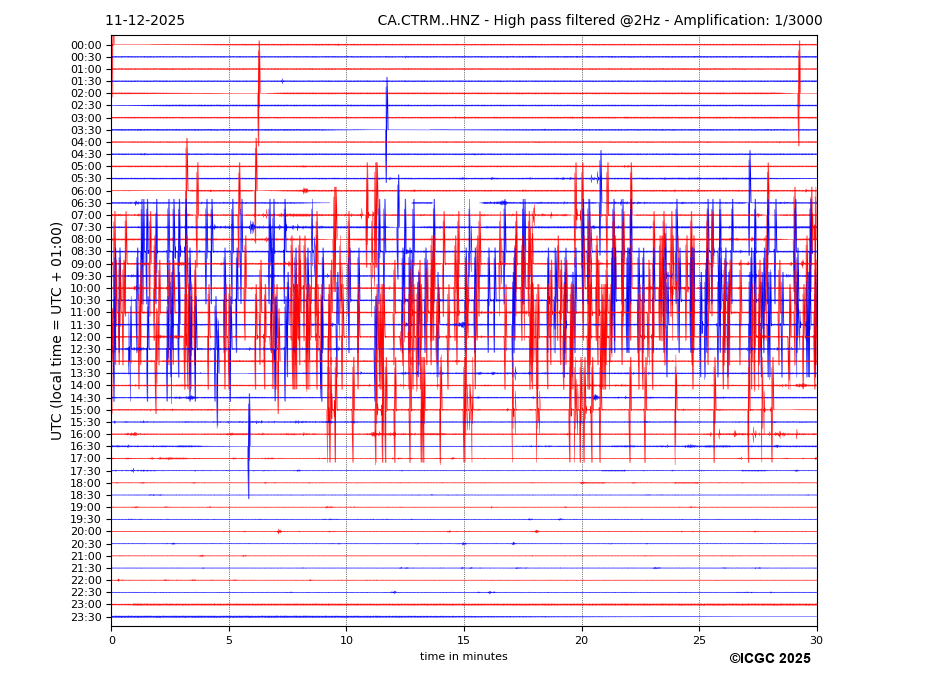The width and height of the screenshot is (927, 696).
Task: Click the 12:00 row label
Action: pos(86,337)
